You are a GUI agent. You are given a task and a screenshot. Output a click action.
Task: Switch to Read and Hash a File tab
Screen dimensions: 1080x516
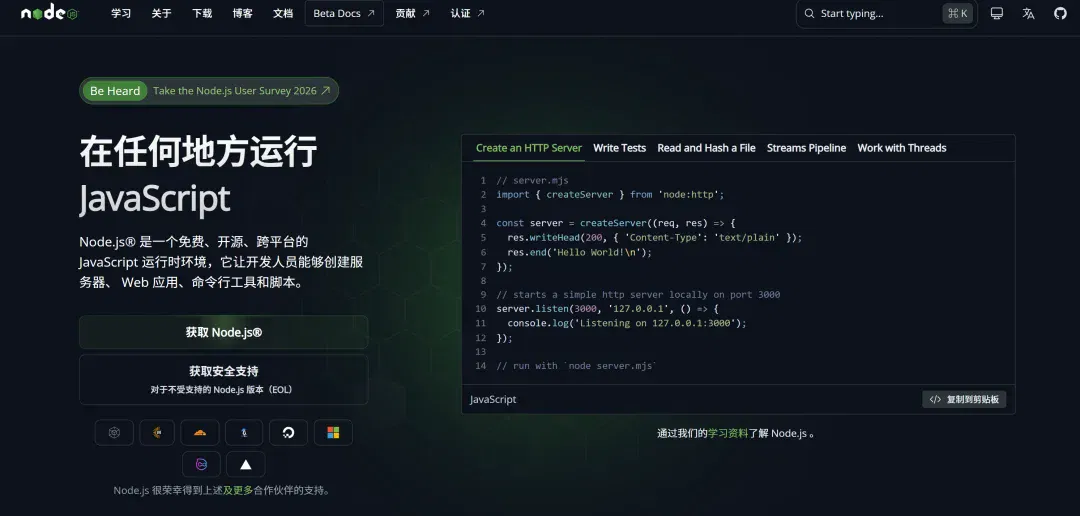tap(706, 148)
